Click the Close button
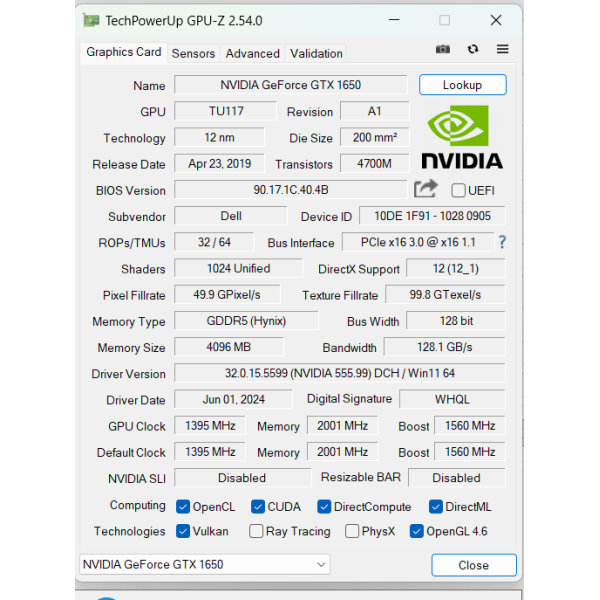Screen dimensions: 600x600 [474, 565]
